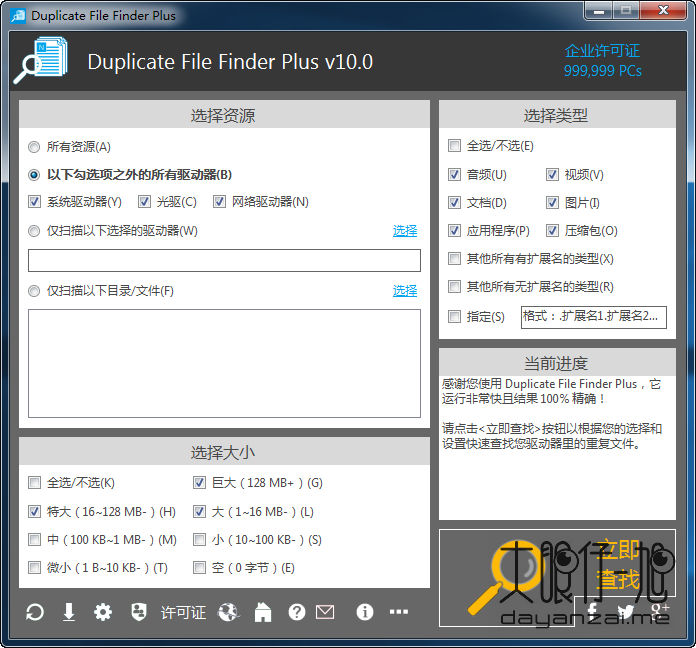The image size is (696, 648).
Task: Uncheck the 系统驱动器(Y) checkbox
Action: click(x=34, y=202)
